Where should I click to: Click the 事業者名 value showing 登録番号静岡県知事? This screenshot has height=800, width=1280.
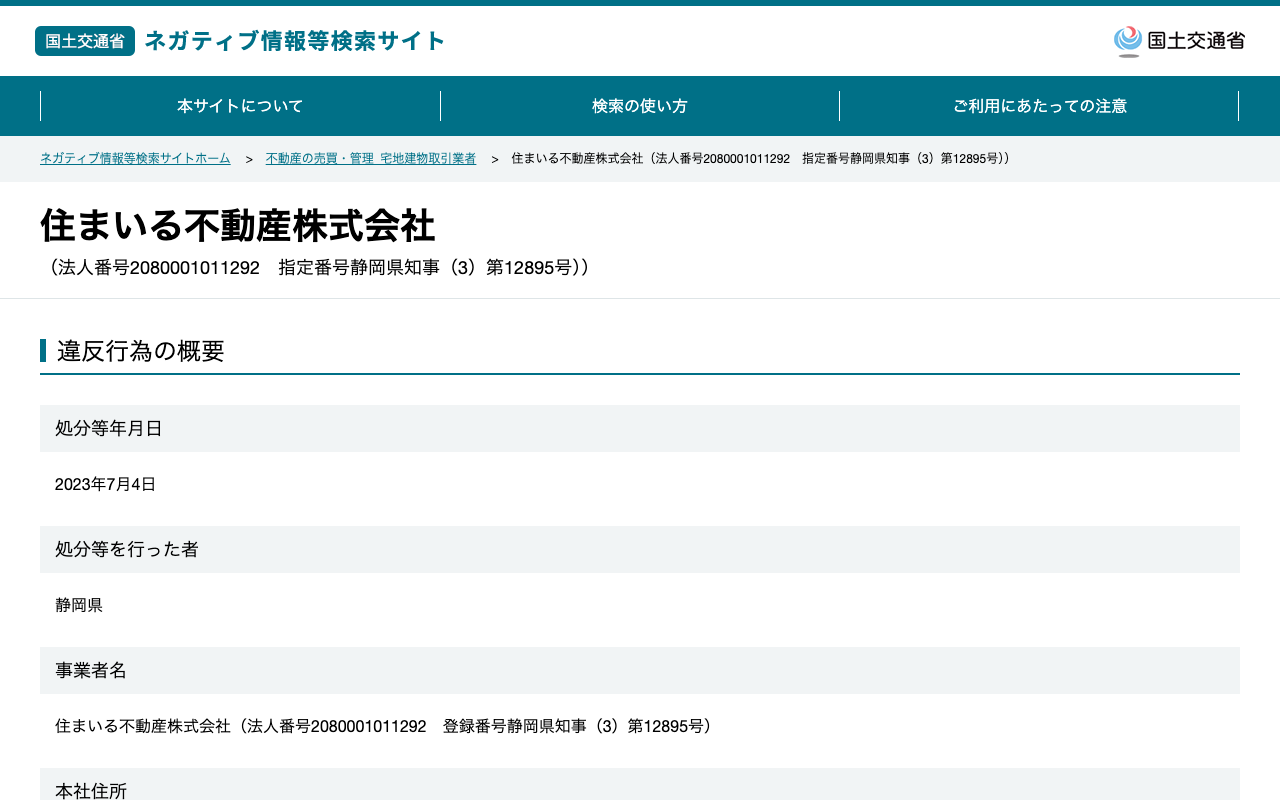tap(387, 726)
